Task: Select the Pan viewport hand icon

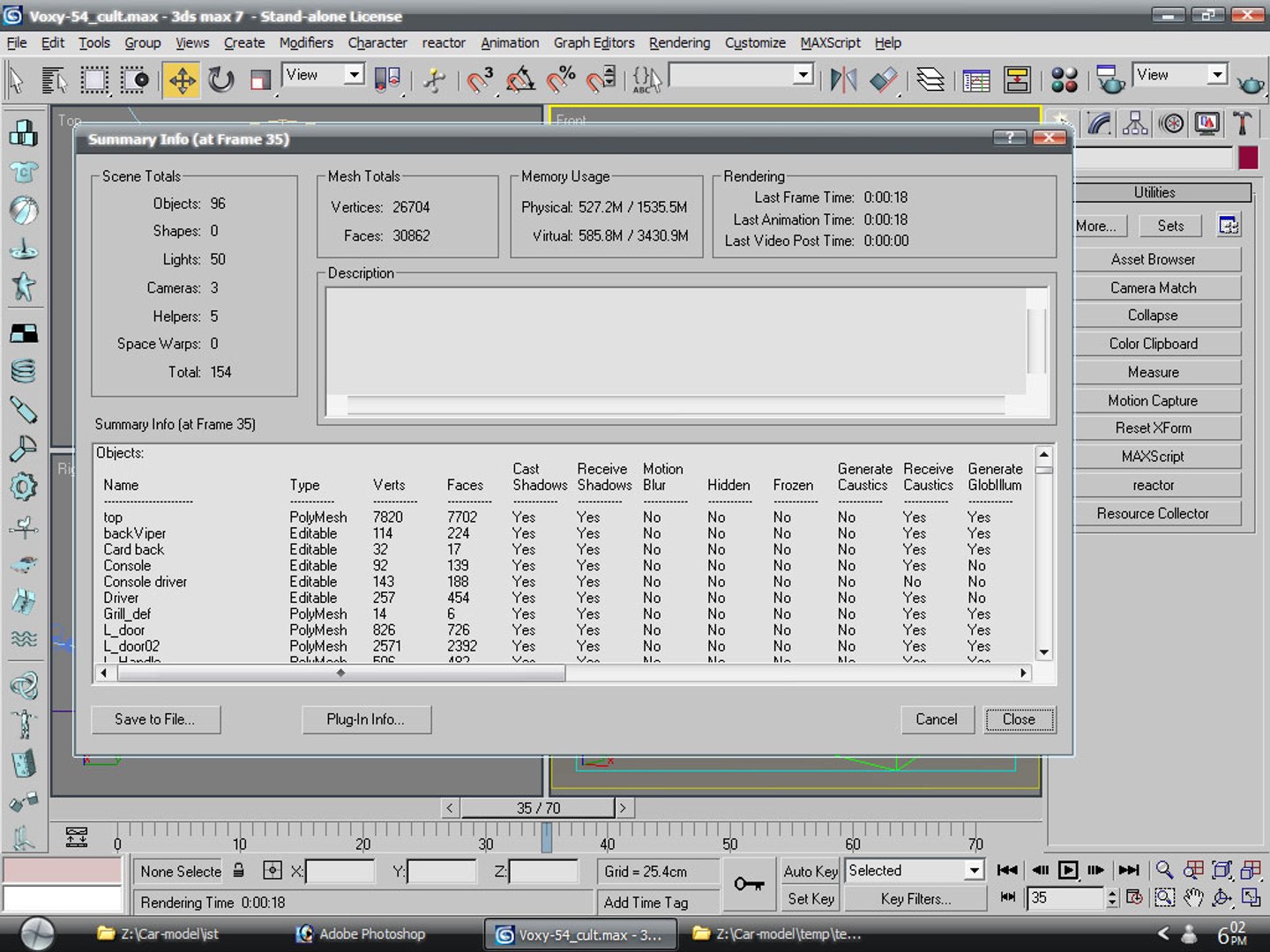Action: pos(1193,898)
